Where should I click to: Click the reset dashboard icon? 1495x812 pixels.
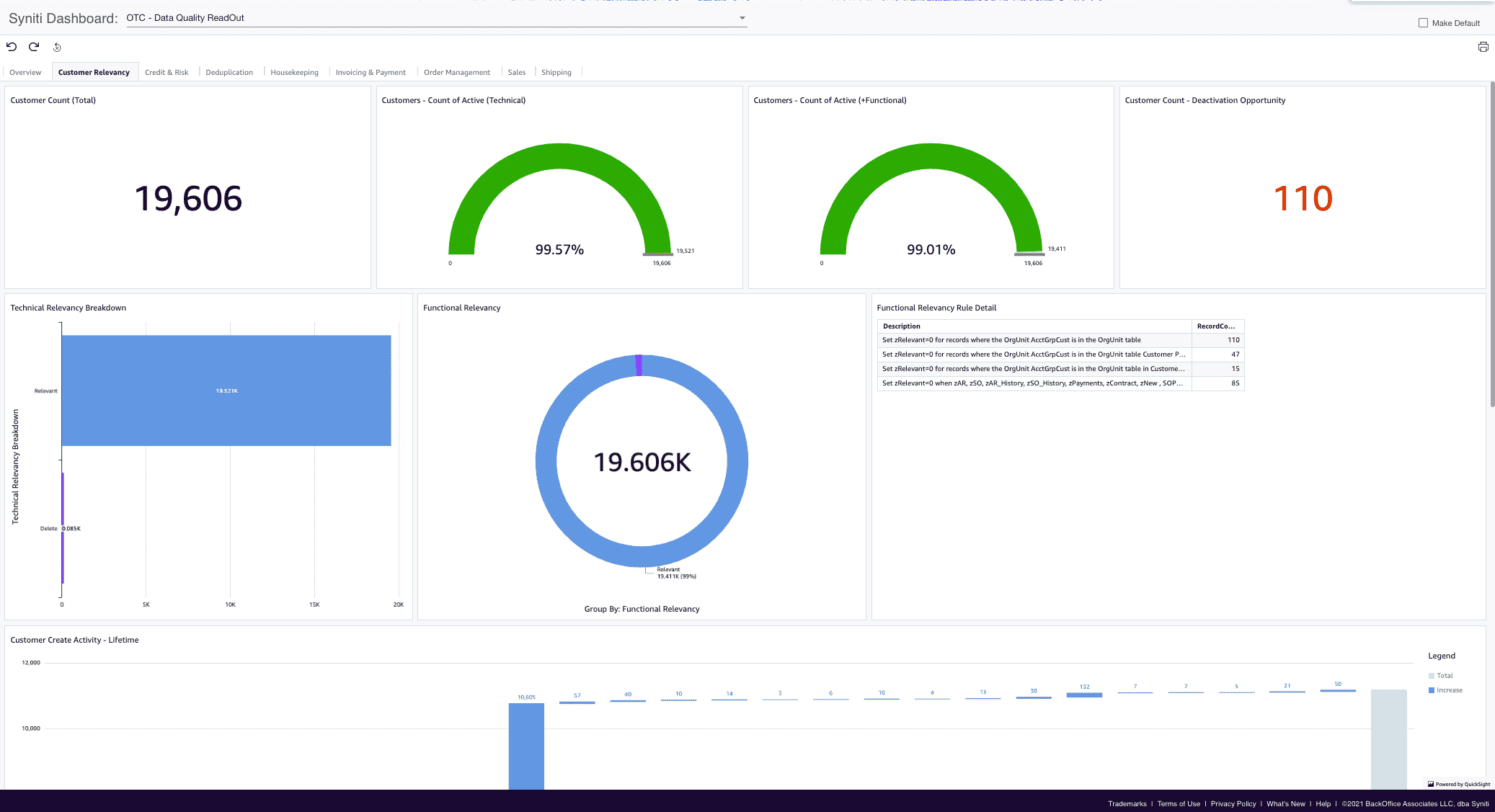(x=57, y=48)
